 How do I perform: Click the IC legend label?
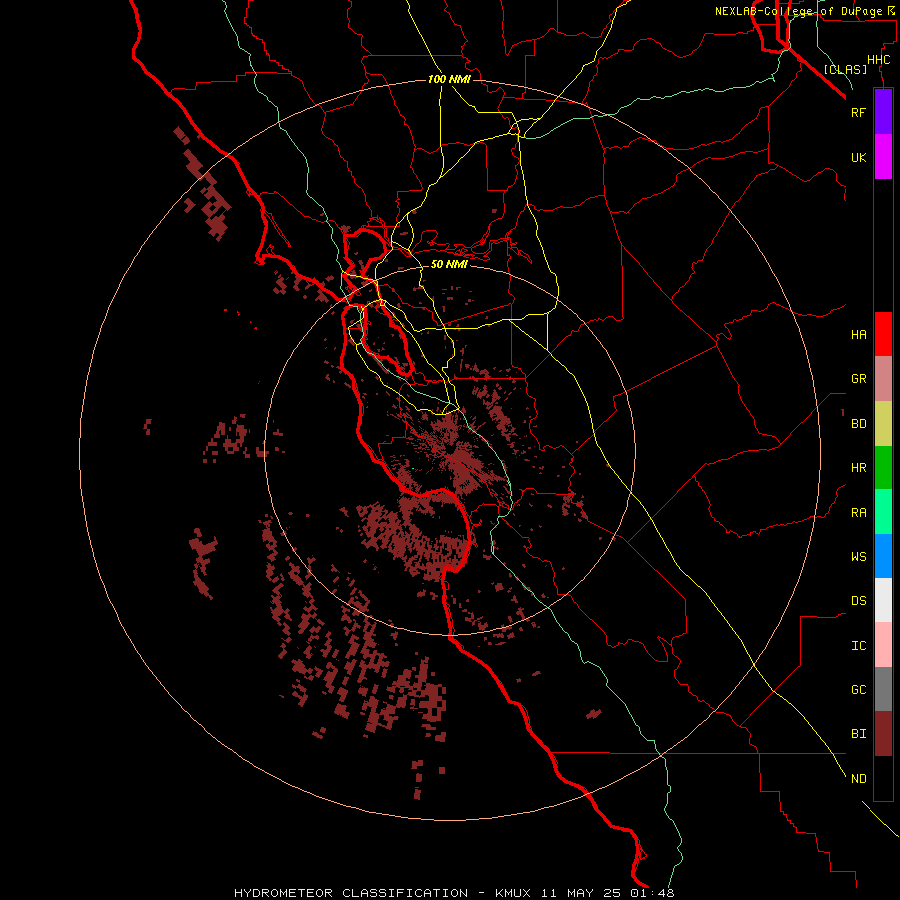pos(858,645)
